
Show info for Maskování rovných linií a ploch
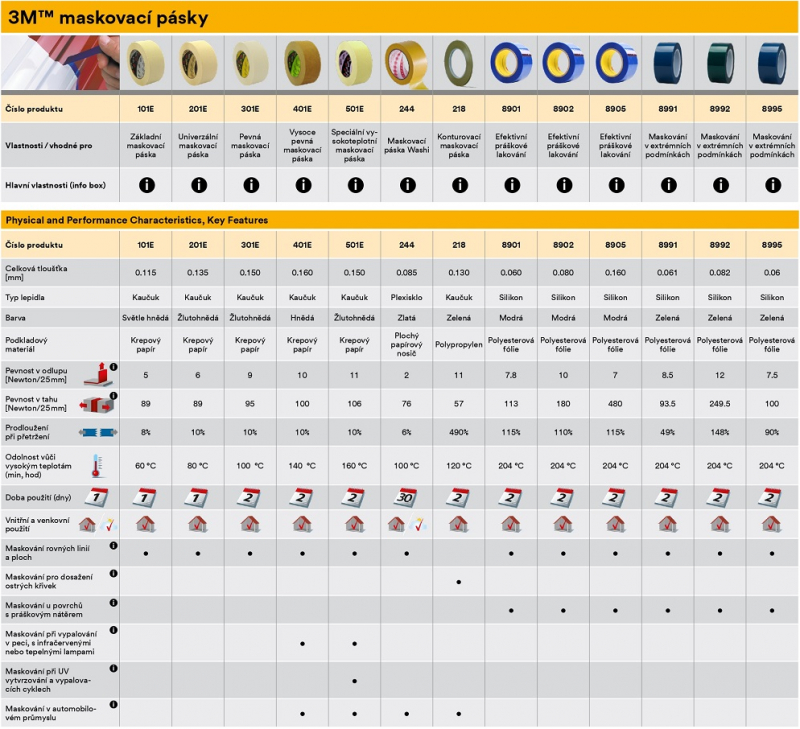pos(114,546)
